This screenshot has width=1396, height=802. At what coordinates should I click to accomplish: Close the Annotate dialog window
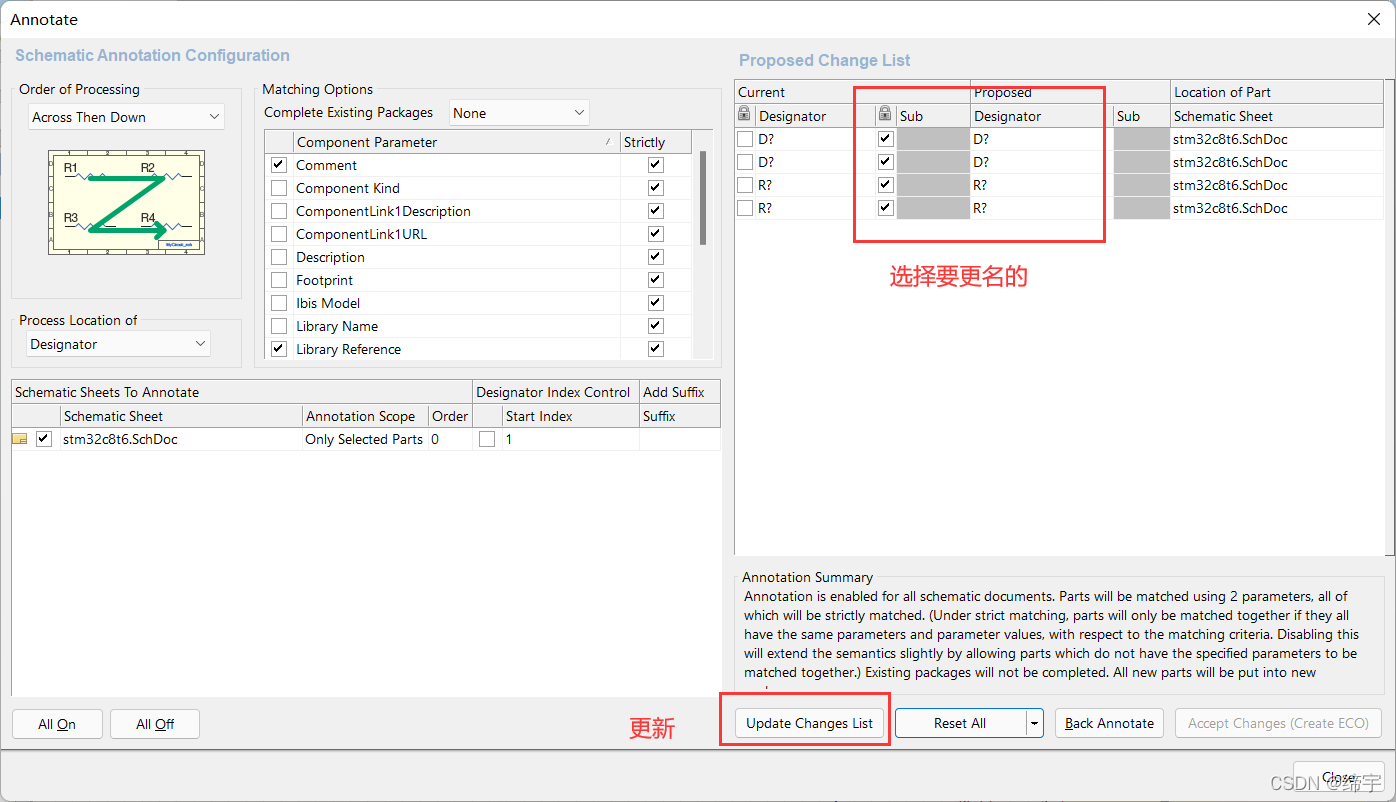(x=1373, y=19)
